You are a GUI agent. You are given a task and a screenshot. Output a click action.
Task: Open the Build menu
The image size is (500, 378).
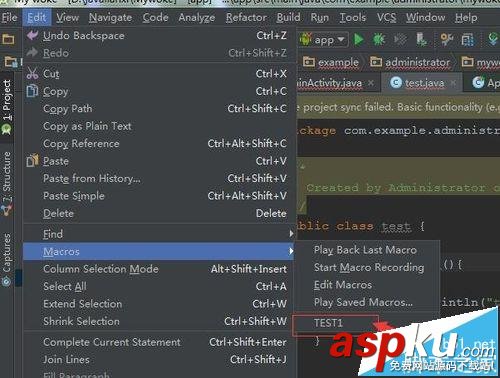(x=288, y=17)
